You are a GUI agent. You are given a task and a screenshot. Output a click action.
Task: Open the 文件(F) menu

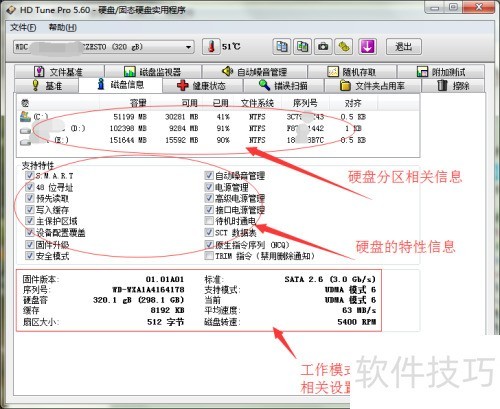(23, 27)
